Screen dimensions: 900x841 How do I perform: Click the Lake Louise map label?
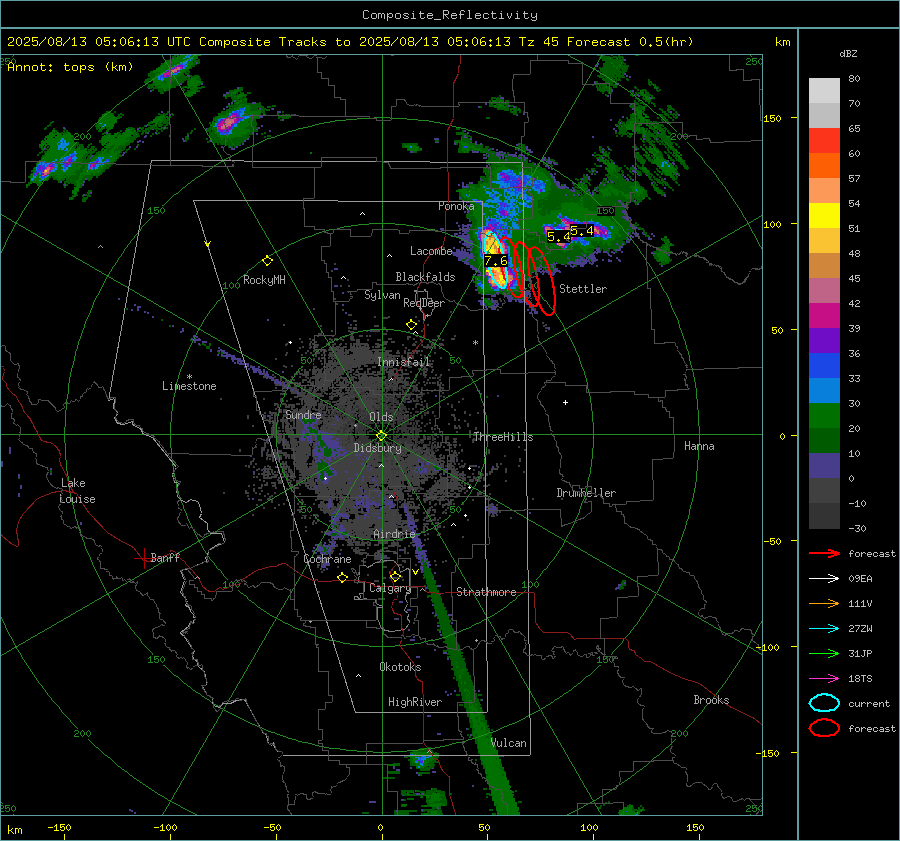pos(78,491)
